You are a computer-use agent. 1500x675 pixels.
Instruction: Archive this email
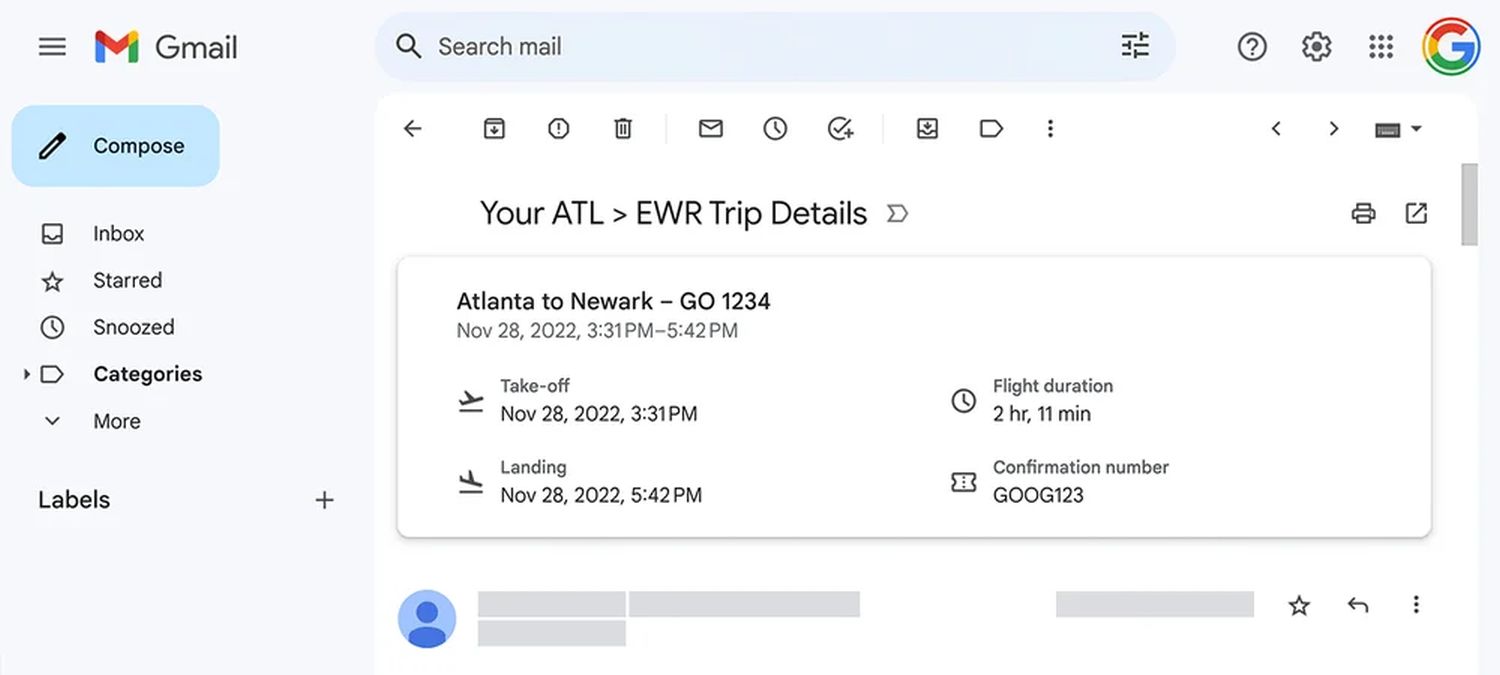(x=494, y=128)
